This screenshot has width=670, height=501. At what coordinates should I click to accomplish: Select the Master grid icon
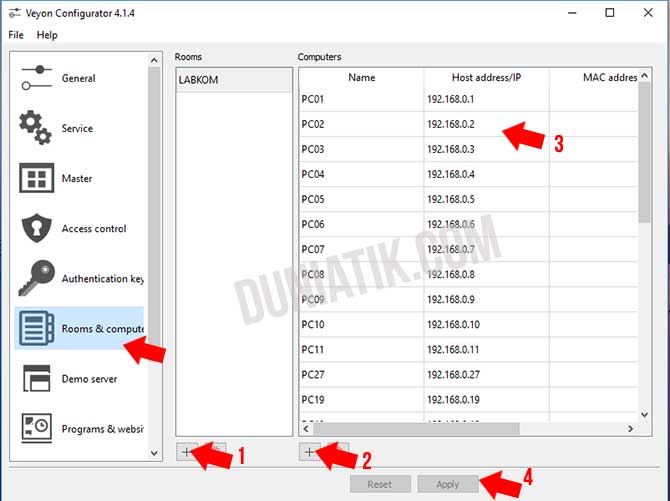(x=37, y=178)
